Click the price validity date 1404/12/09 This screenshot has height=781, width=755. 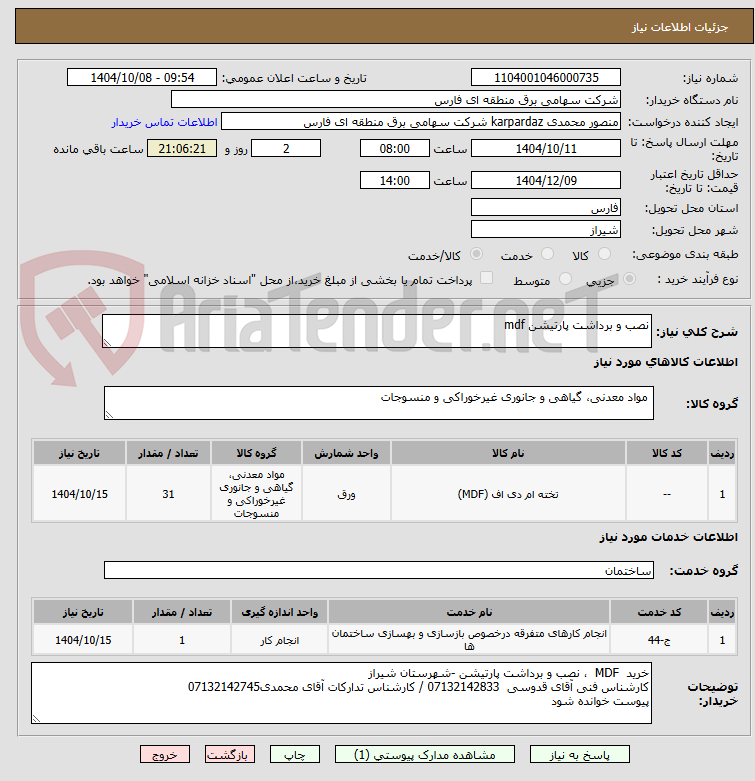pyautogui.click(x=546, y=180)
